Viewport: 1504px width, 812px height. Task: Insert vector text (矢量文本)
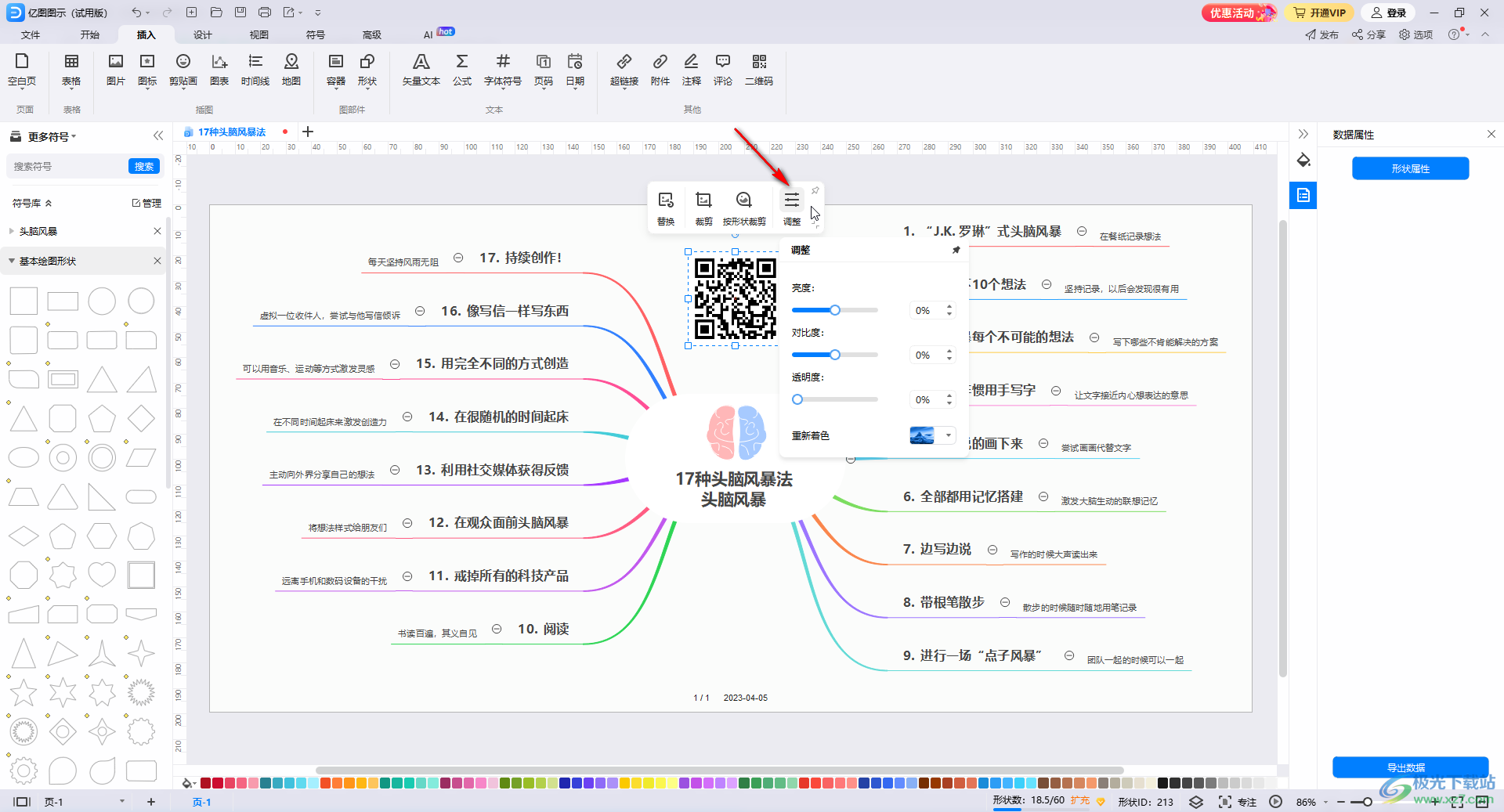point(421,70)
